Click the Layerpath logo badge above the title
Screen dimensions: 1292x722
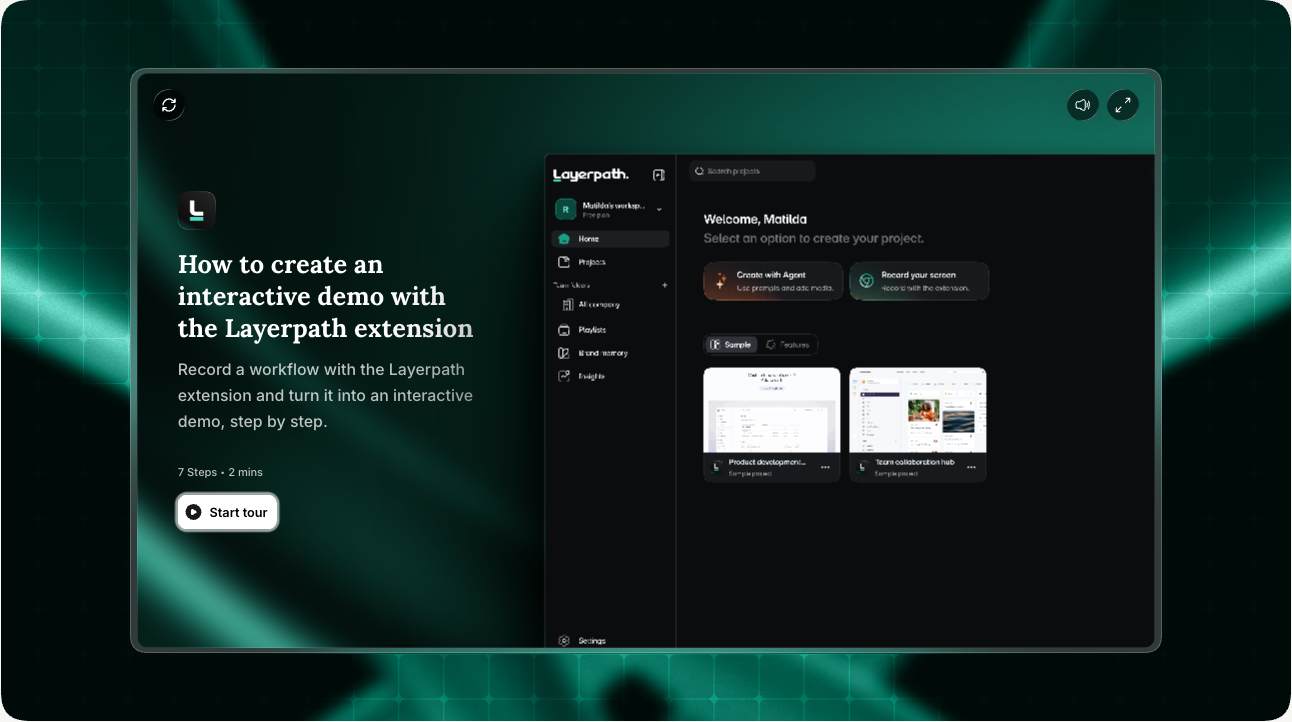197,211
